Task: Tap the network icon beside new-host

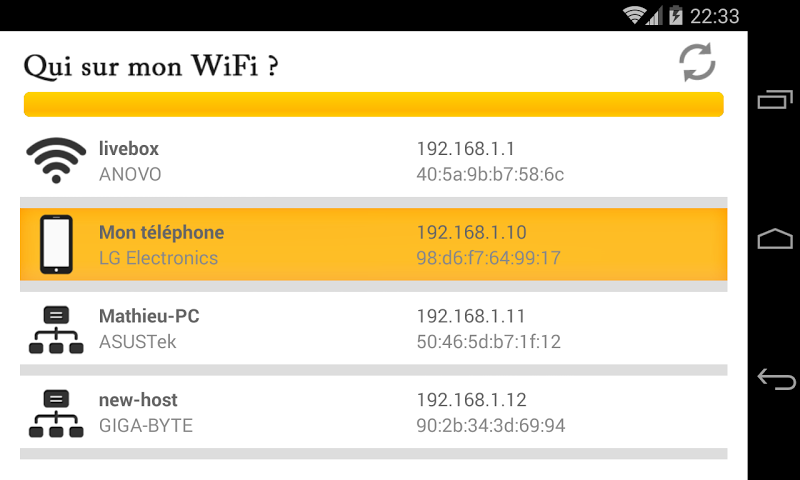Action: (56, 413)
